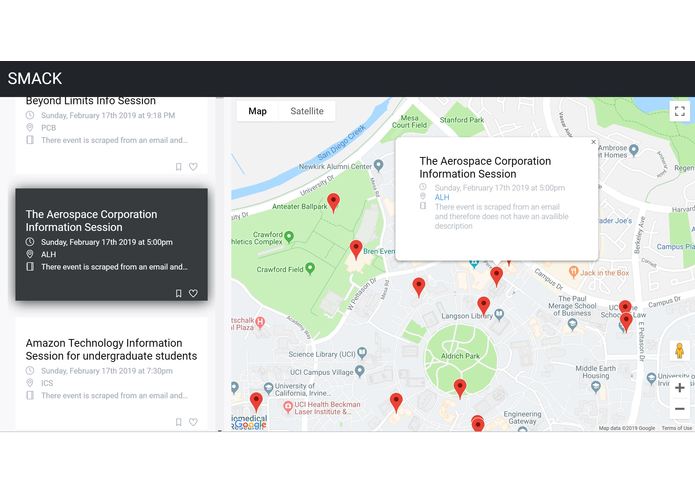Click Langson Library place pin
695x494 pixels.
pyautogui.click(x=499, y=315)
